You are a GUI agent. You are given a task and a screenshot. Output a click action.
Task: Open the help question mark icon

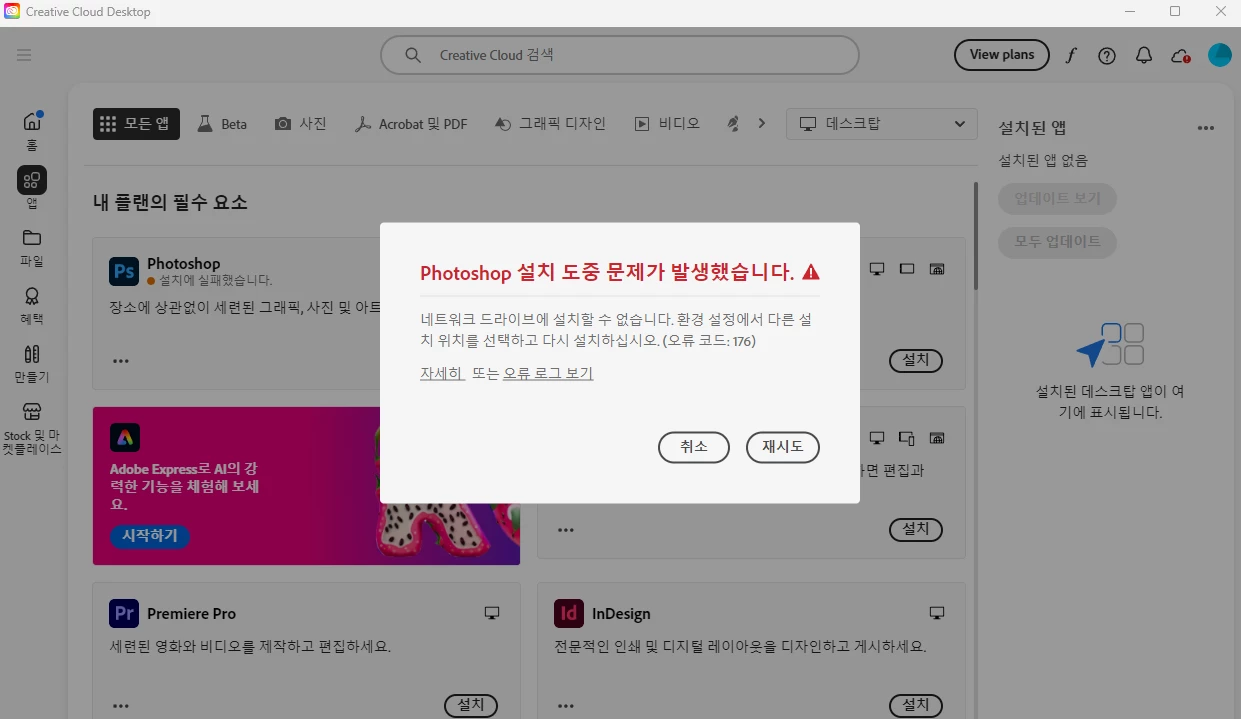[x=1107, y=55]
